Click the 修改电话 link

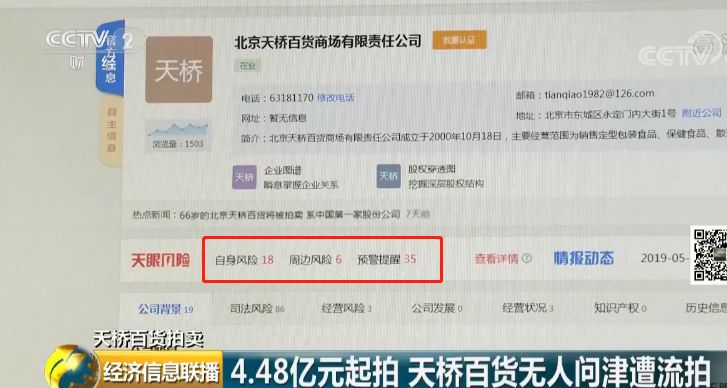point(336,98)
